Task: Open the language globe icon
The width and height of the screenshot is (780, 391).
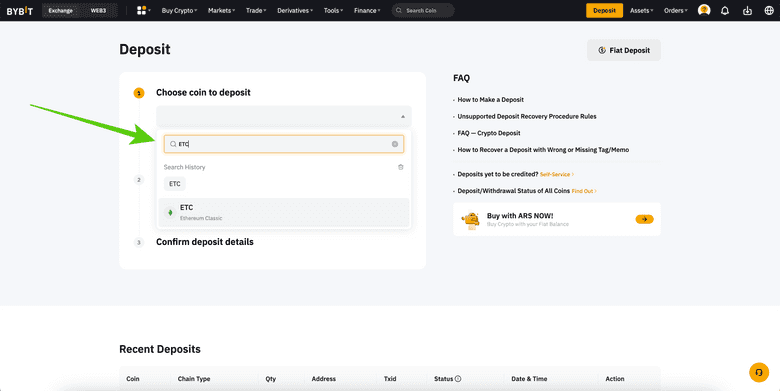Action: coord(769,10)
